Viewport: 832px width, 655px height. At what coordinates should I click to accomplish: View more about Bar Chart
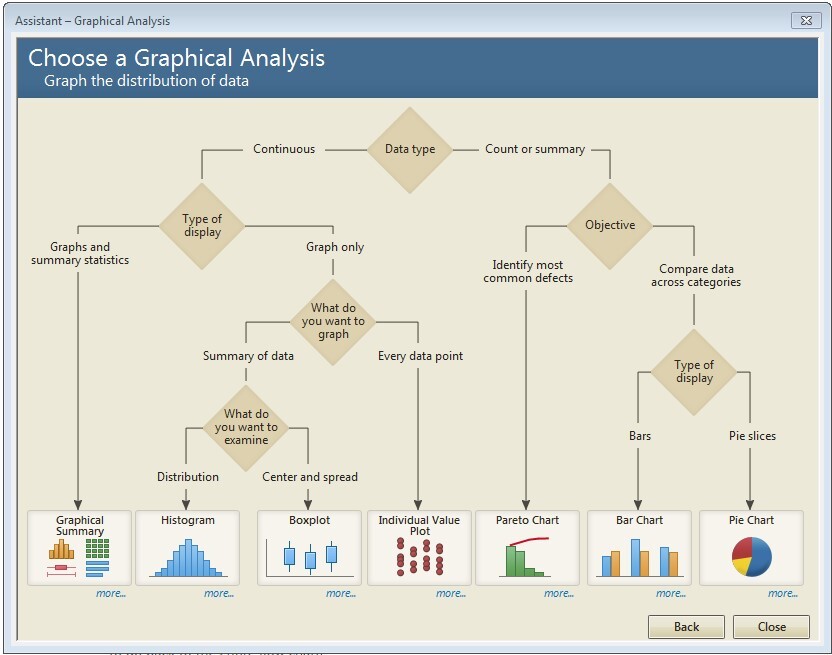(671, 594)
